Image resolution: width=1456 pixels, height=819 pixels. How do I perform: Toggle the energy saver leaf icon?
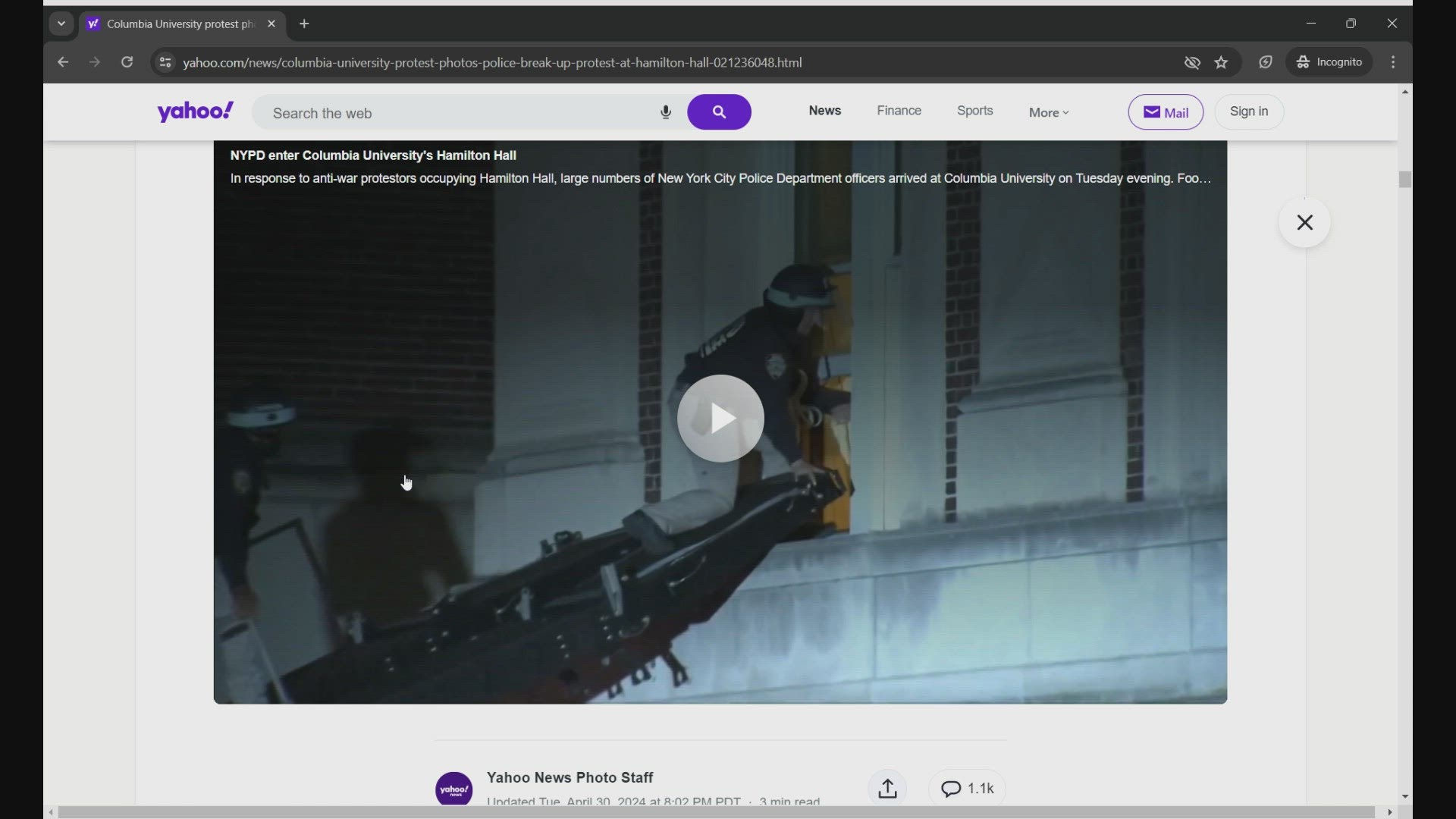pos(1266,62)
